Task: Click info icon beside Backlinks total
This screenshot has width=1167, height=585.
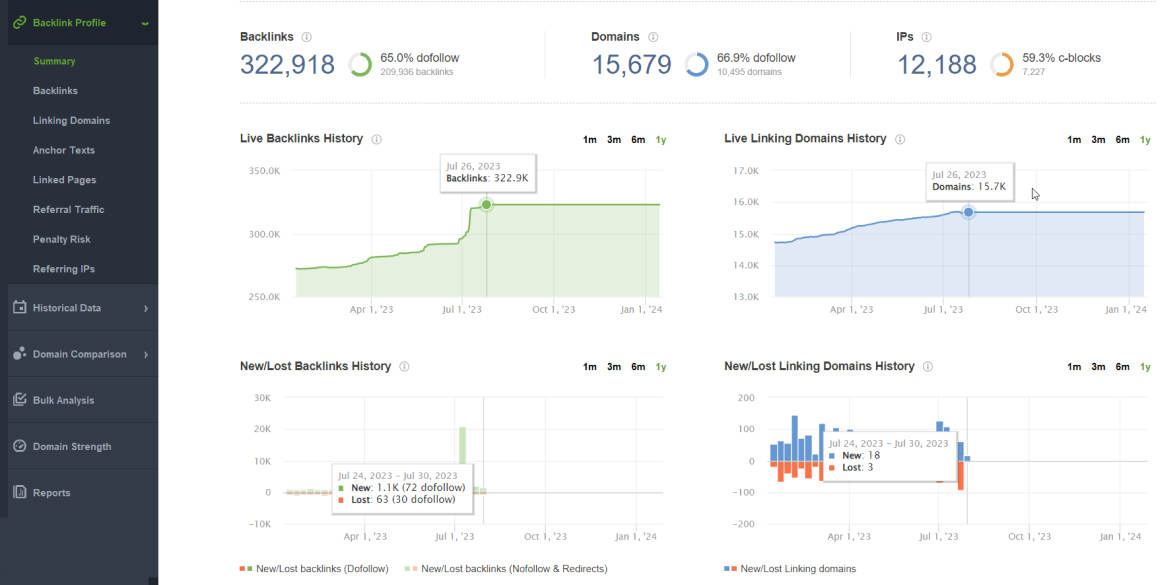Action: tap(306, 37)
